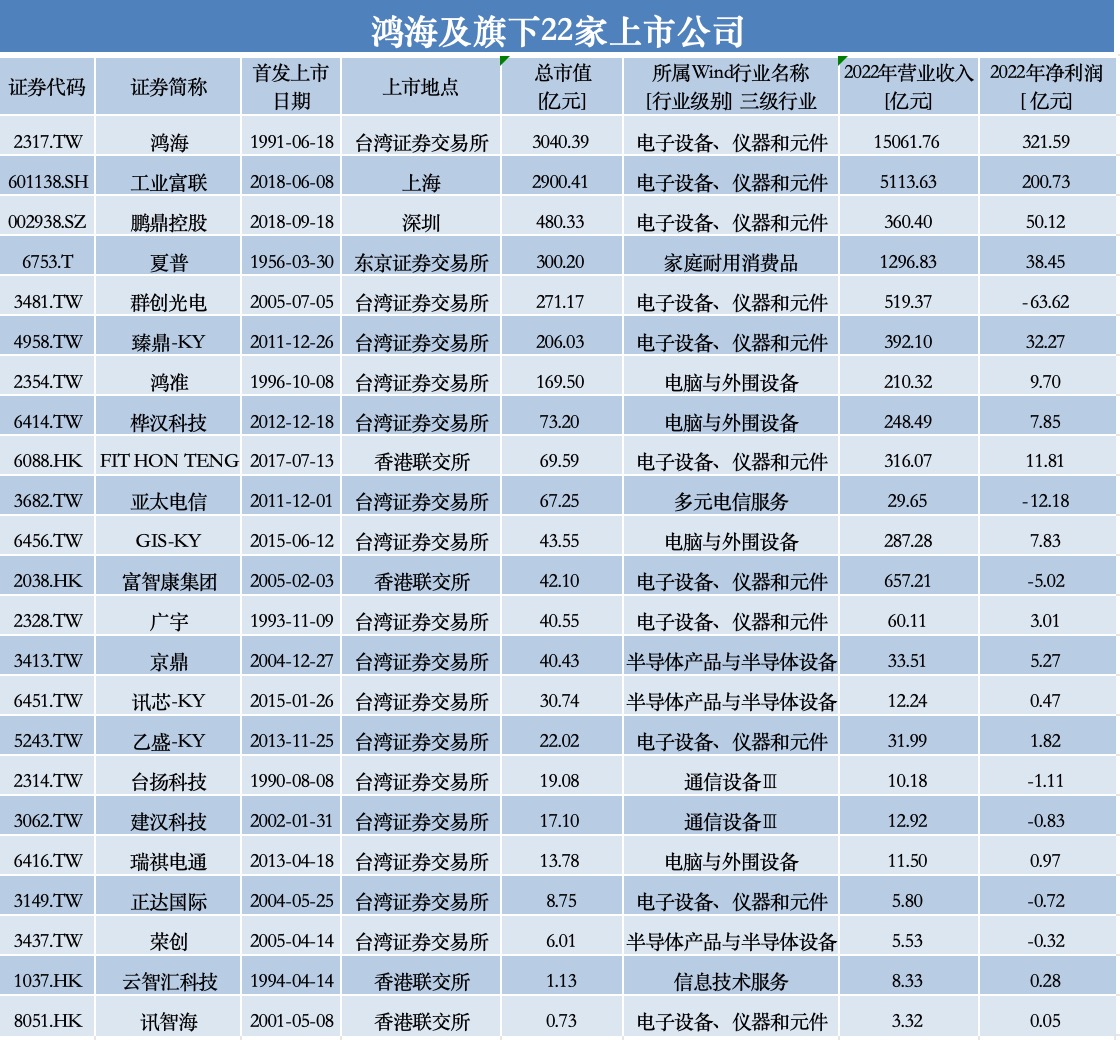The width and height of the screenshot is (1120, 1040).
Task: Click the company name 建汉科技
Action: pos(169,822)
